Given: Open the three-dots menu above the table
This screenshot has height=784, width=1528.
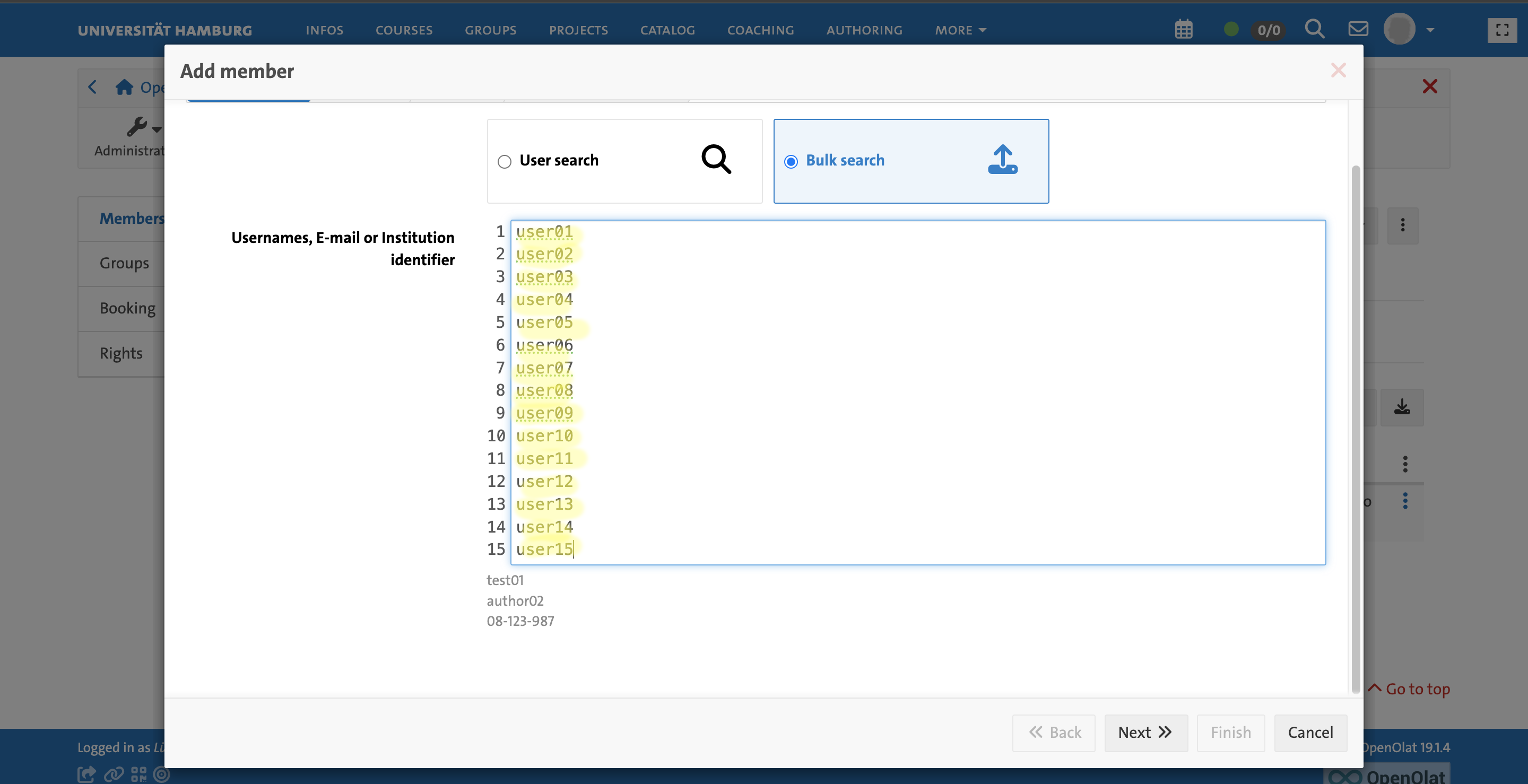Looking at the screenshot, I should coord(1402,225).
